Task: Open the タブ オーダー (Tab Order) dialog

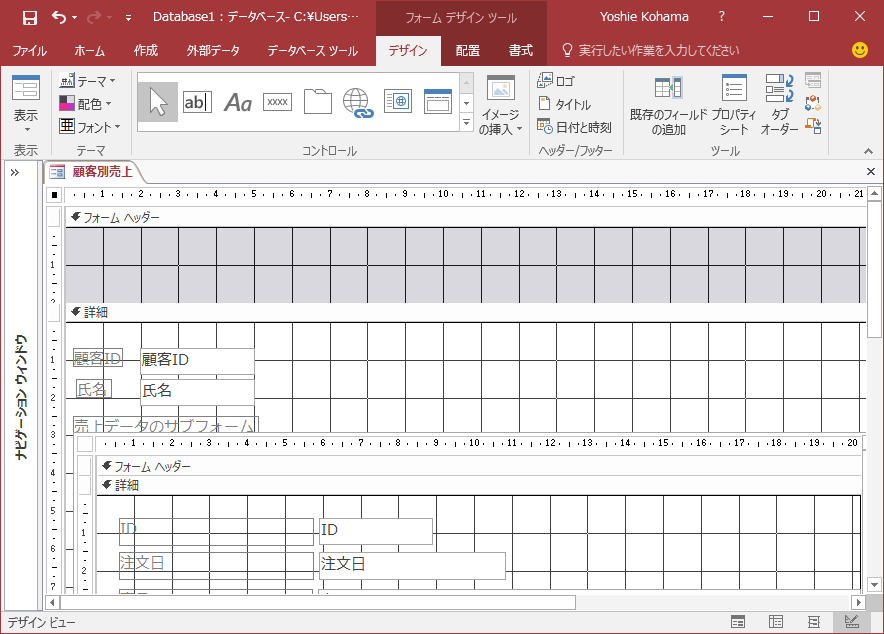Action: [779, 105]
